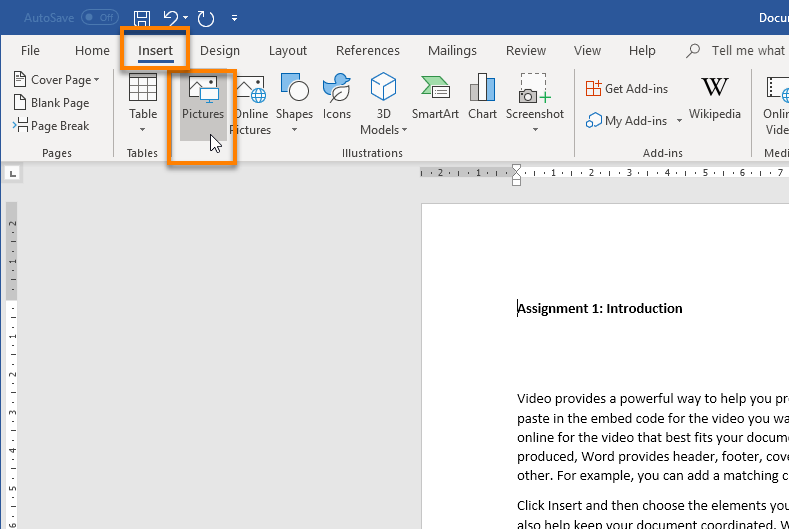Insert a Blank Page
The width and height of the screenshot is (789, 529).
(x=51, y=103)
